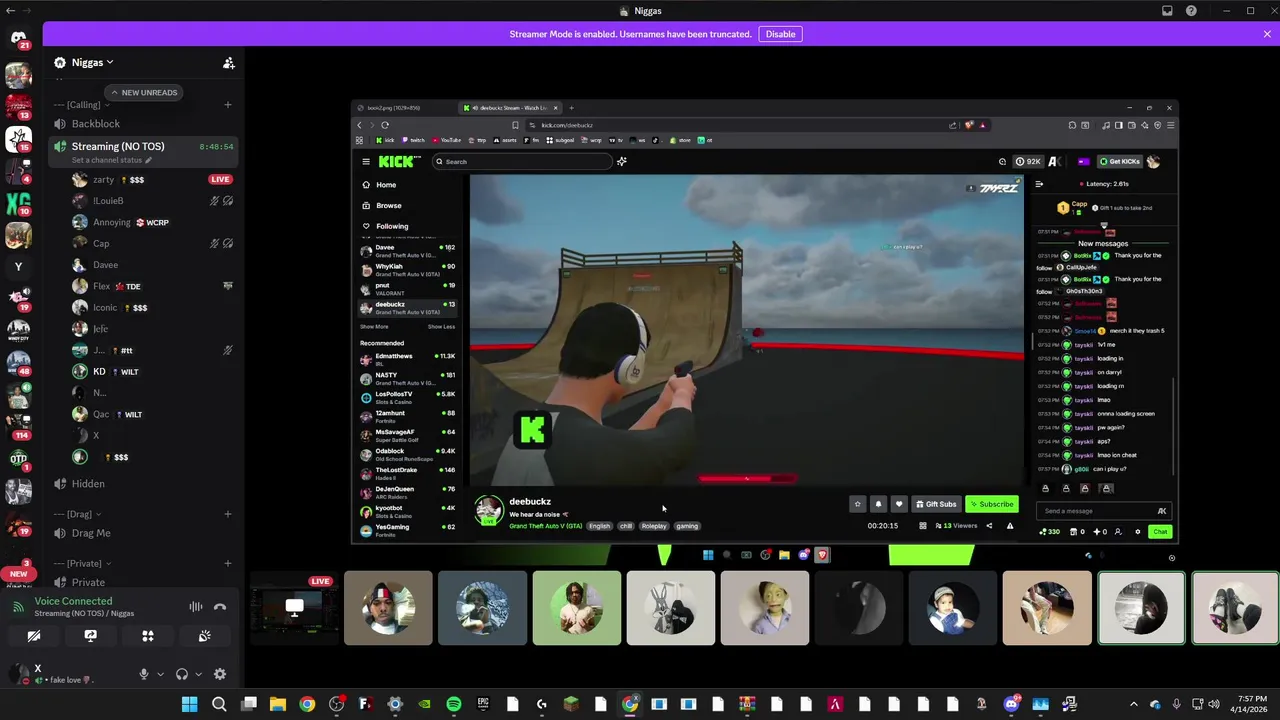This screenshot has height=720, width=1280.
Task: Select the LIVE stream tile in the participant strip
Action: [294, 608]
